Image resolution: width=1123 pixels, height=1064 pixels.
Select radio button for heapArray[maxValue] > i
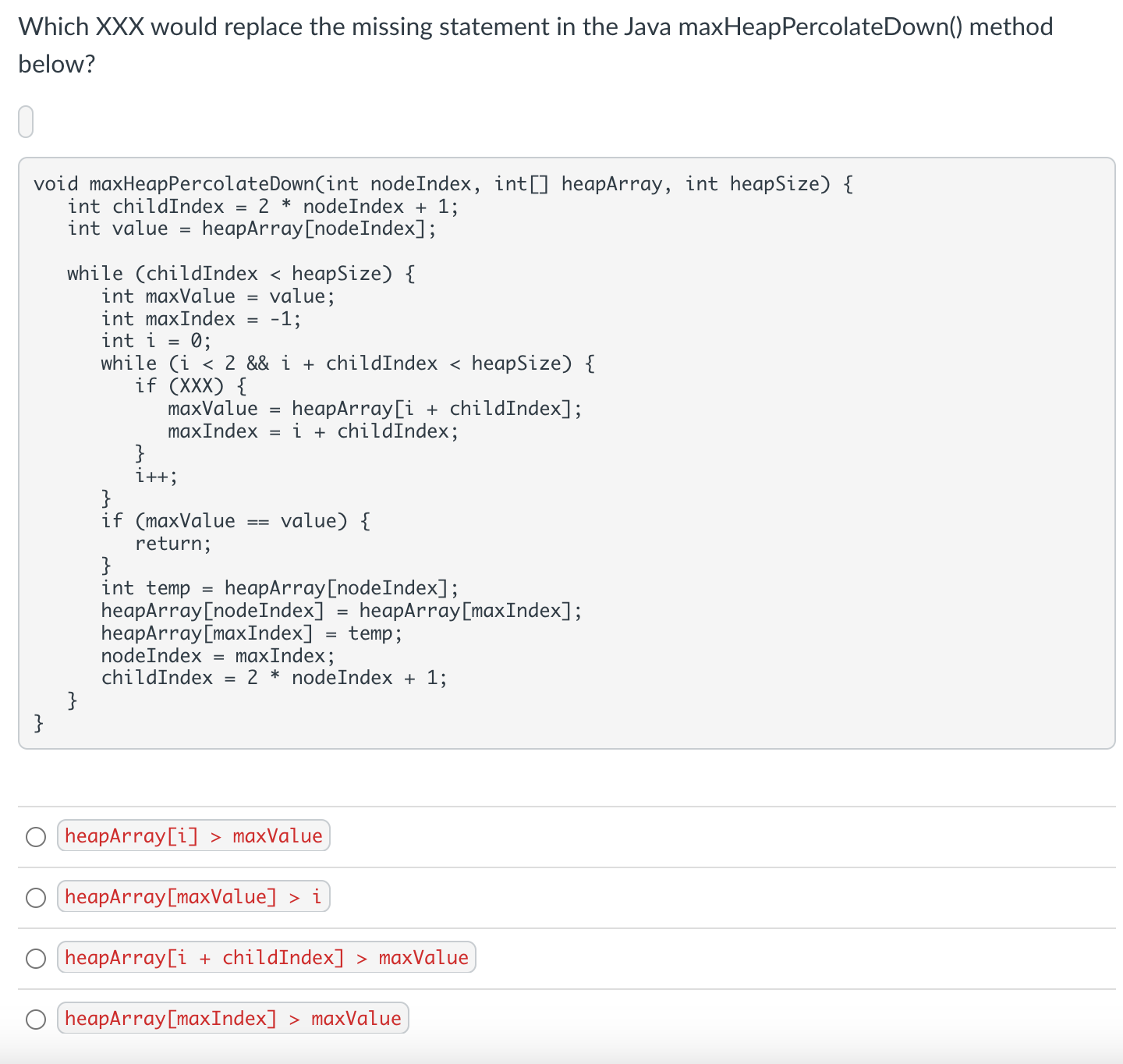[35, 897]
